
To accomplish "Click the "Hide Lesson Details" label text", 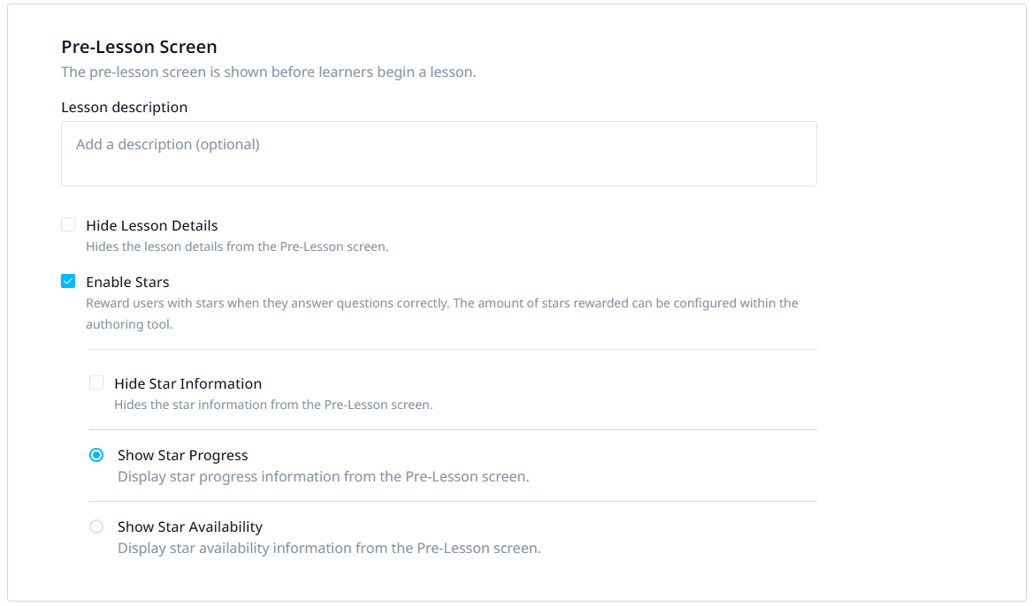I will (152, 226).
